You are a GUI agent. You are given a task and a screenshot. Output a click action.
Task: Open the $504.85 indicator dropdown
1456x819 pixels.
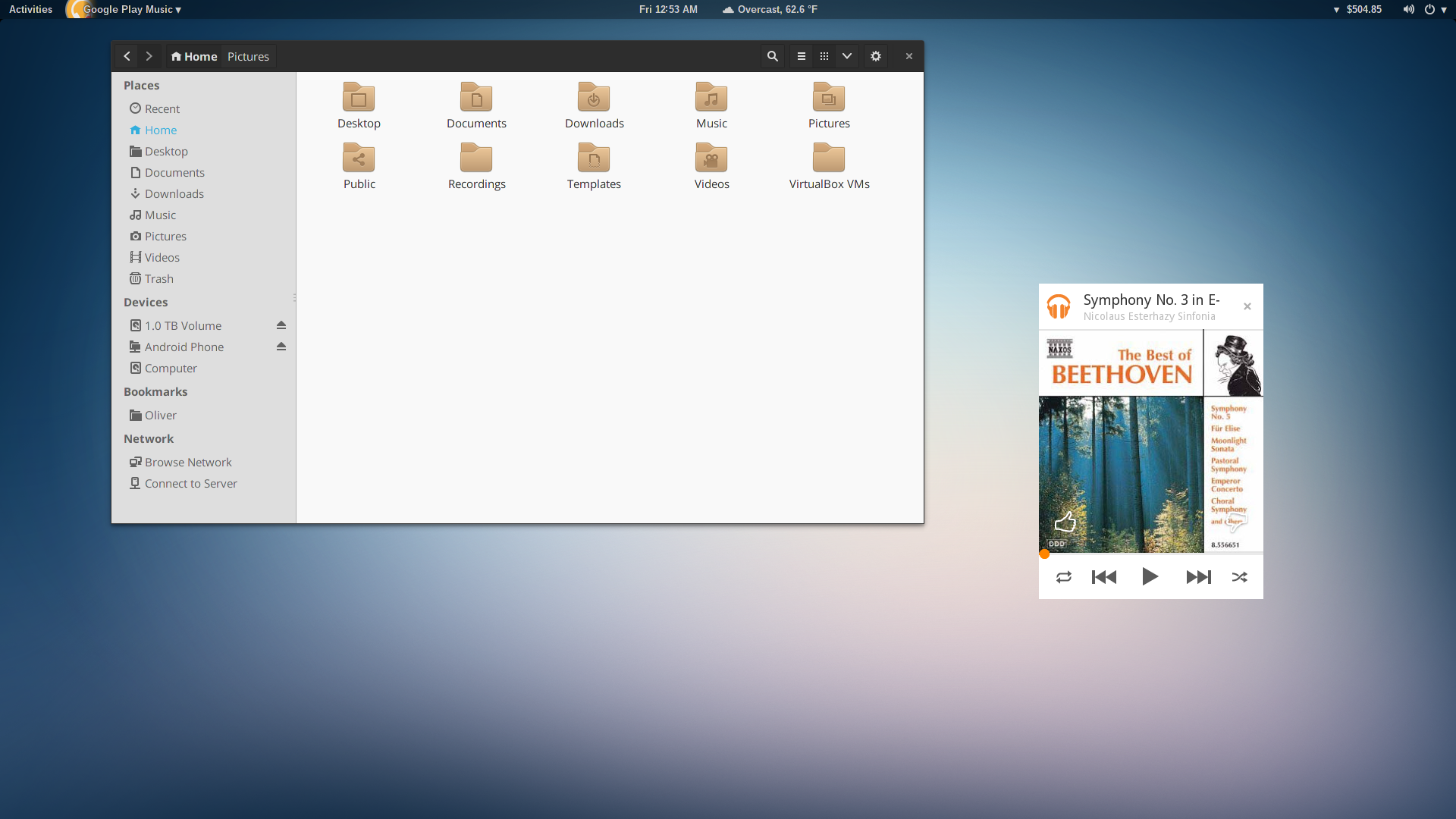[x=1357, y=9]
